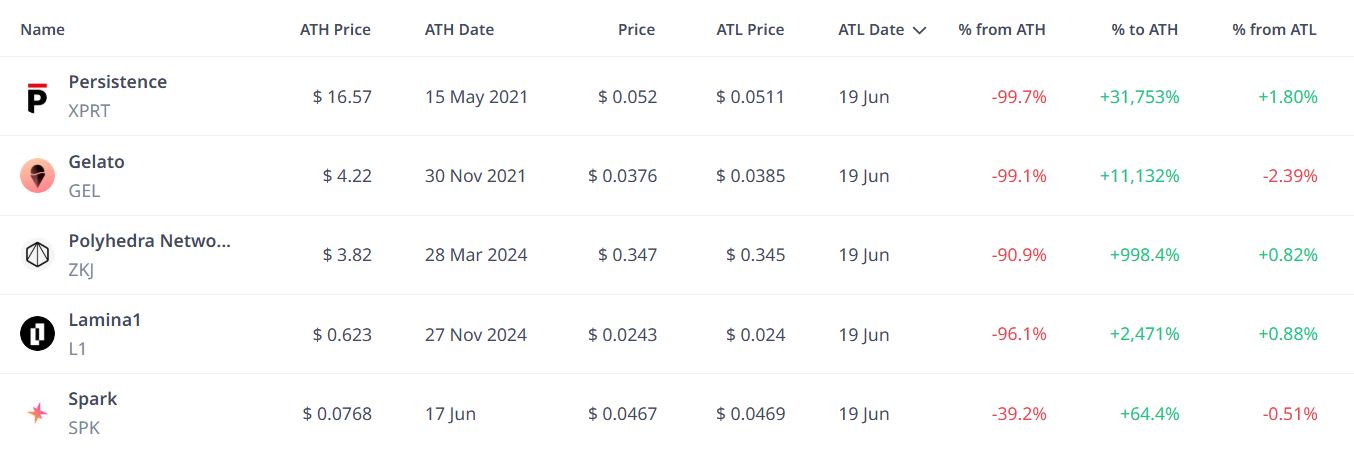The height and width of the screenshot is (451, 1354).
Task: Sort table by ATH Price column
Action: 335,30
